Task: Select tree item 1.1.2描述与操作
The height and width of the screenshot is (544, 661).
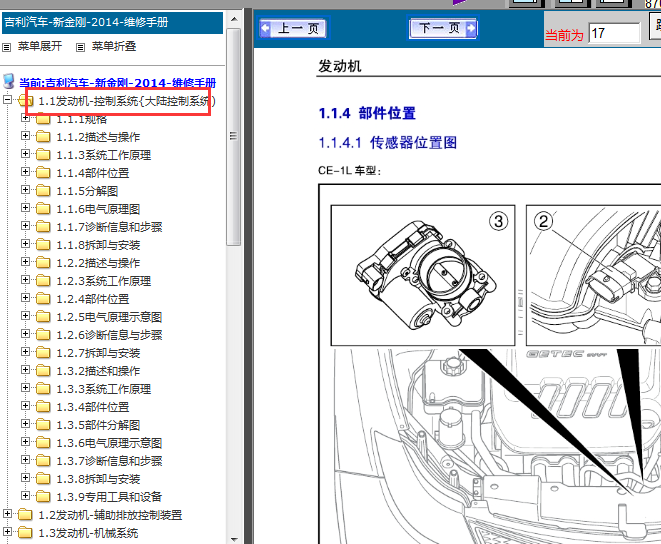Action: tap(98, 137)
